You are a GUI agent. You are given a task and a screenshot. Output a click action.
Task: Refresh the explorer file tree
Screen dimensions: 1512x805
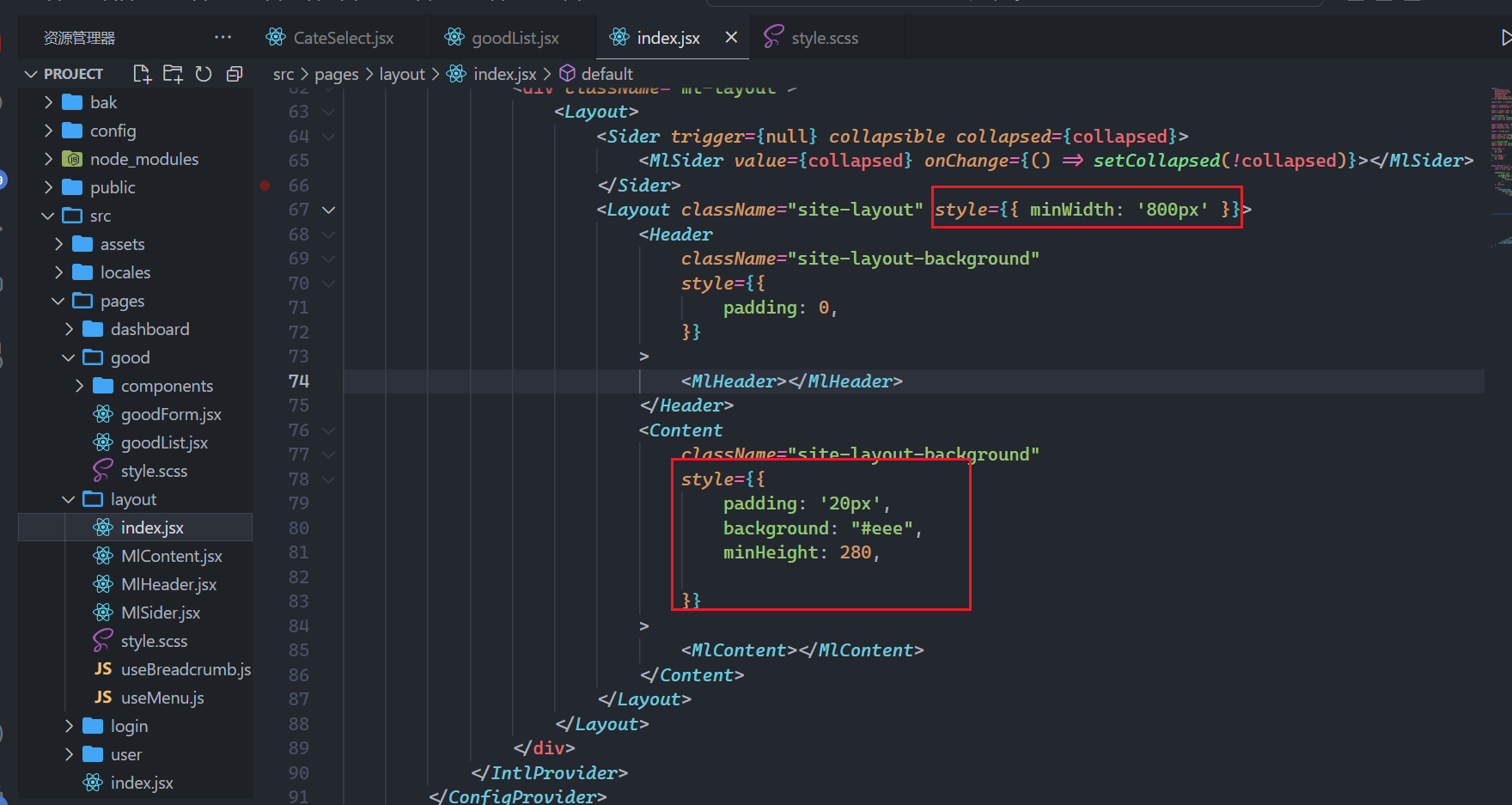coord(204,74)
